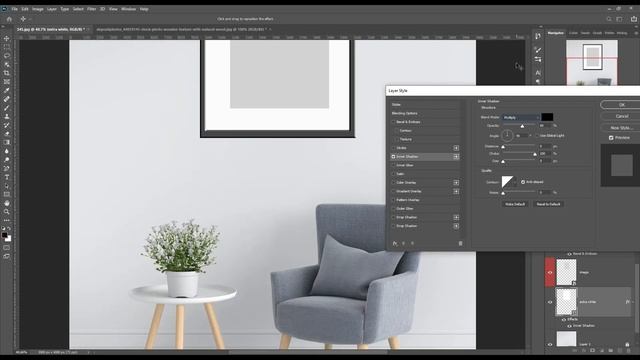Viewport: 640px width, 360px height.
Task: Enable the Bevel & Emboss checkbox
Action: (x=393, y=122)
